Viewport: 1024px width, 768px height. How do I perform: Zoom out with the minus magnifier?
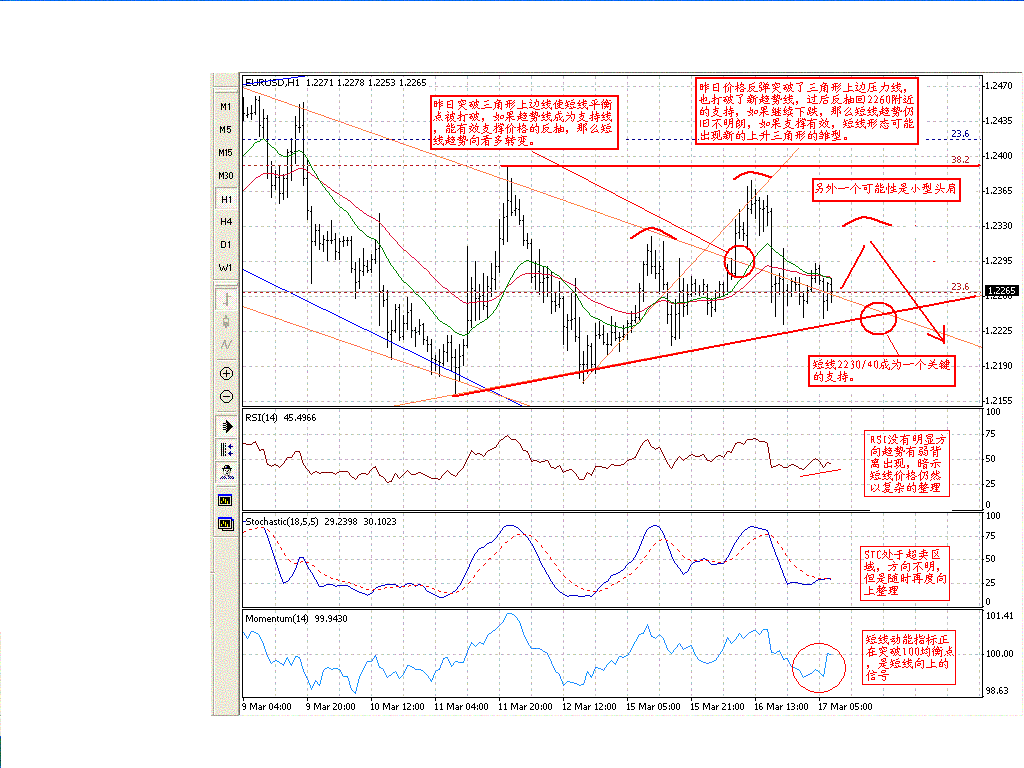click(x=226, y=396)
